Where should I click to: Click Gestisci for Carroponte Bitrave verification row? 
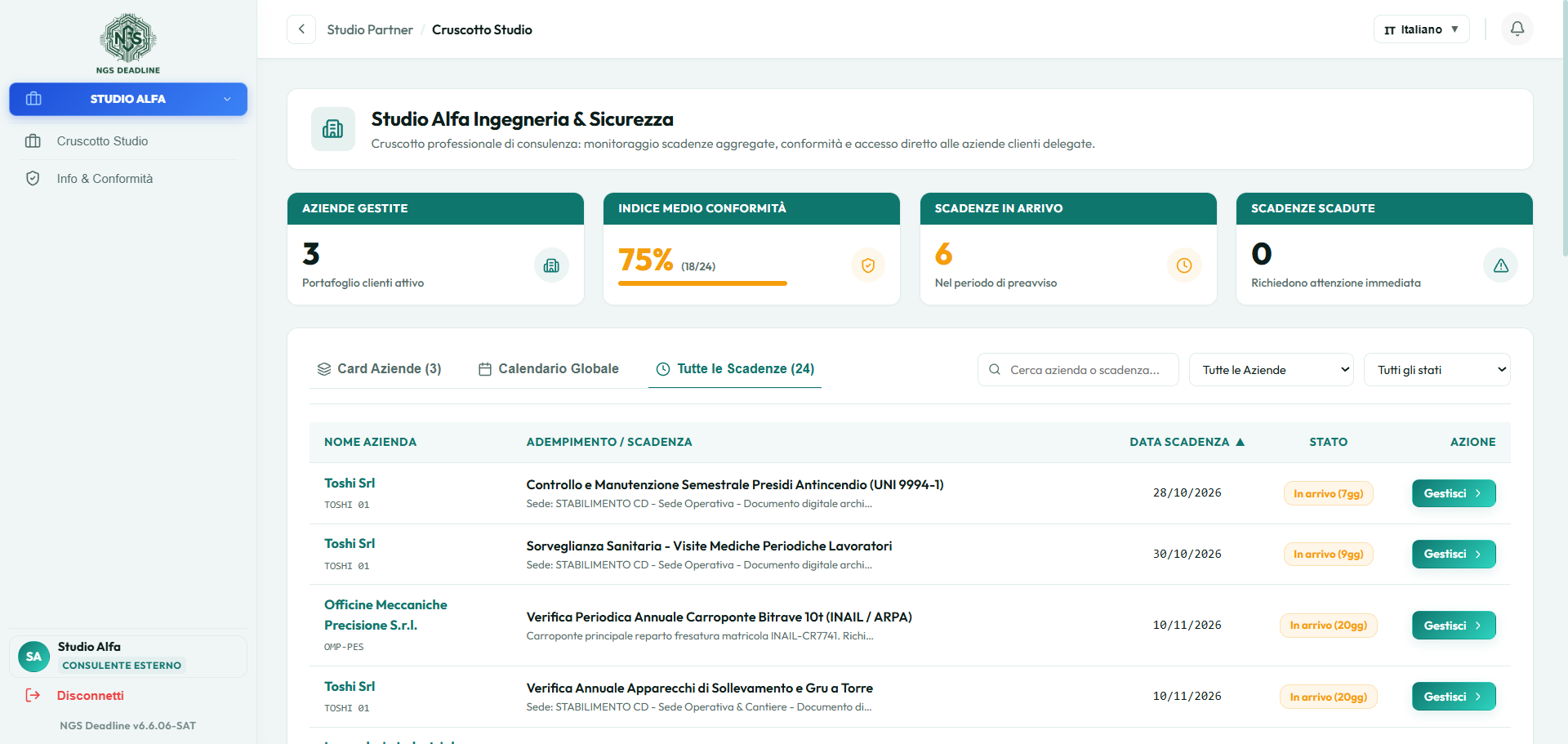[1454, 626]
